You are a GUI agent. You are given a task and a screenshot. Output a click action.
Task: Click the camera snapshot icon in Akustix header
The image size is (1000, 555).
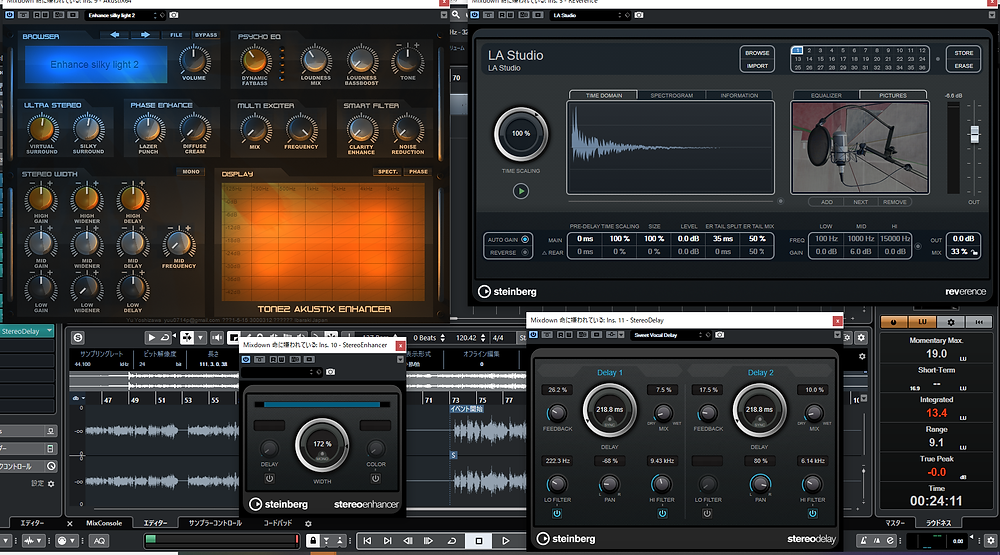(173, 15)
